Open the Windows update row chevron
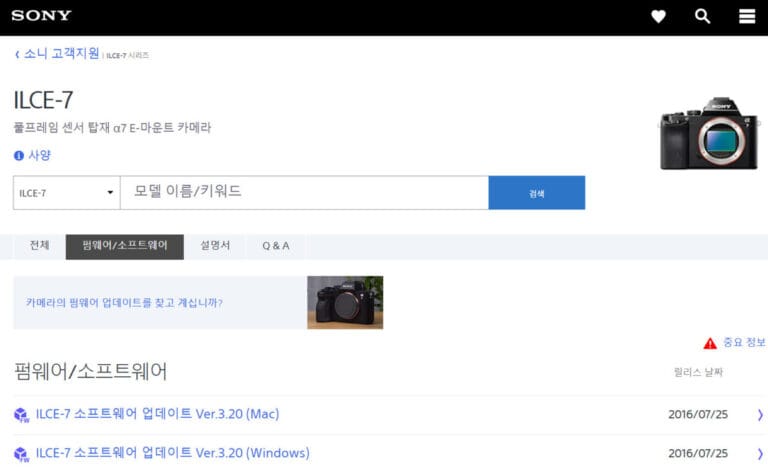The image size is (768, 471). pyautogui.click(x=760, y=454)
